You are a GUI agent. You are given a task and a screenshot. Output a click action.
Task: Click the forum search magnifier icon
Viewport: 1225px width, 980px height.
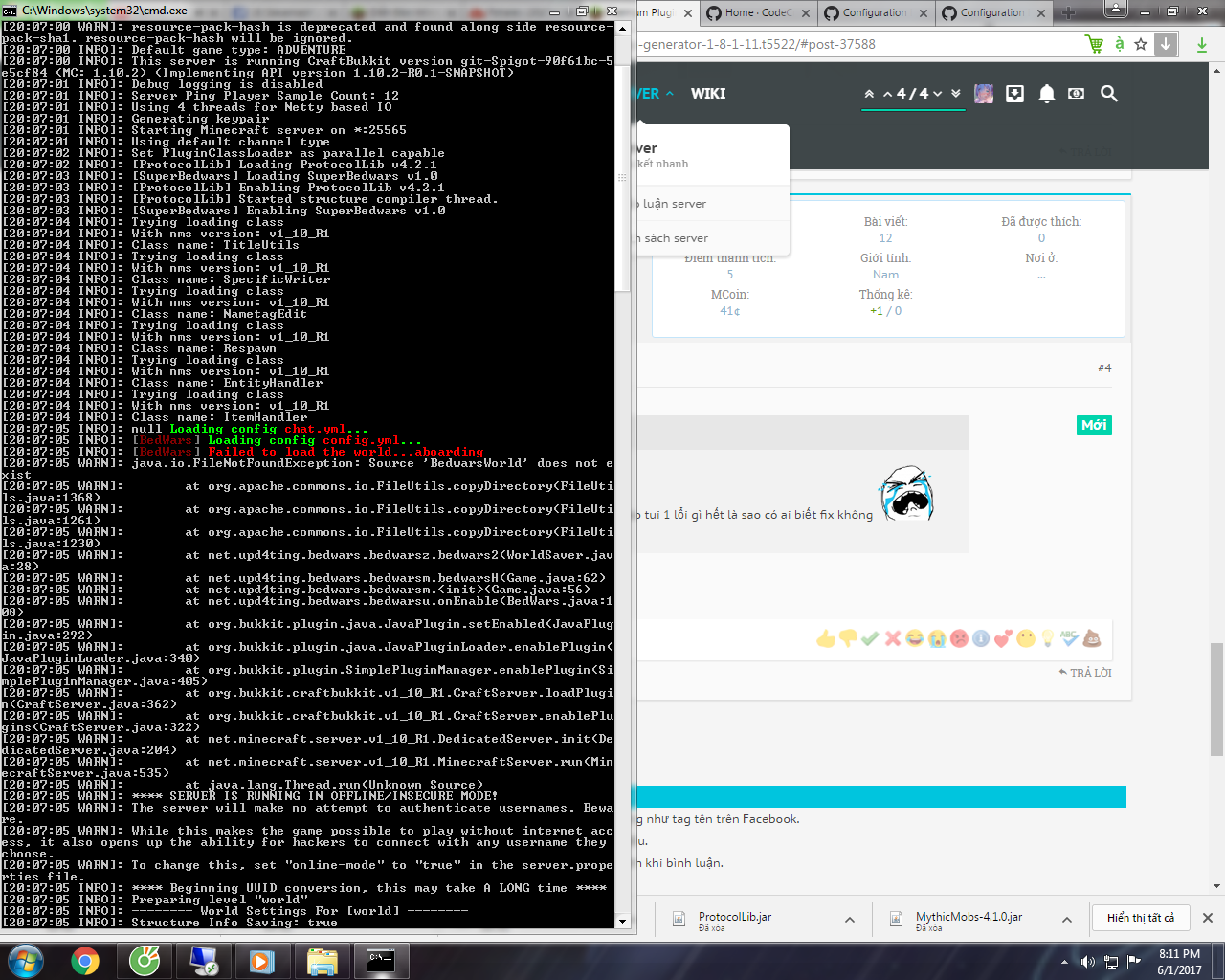(x=1108, y=94)
